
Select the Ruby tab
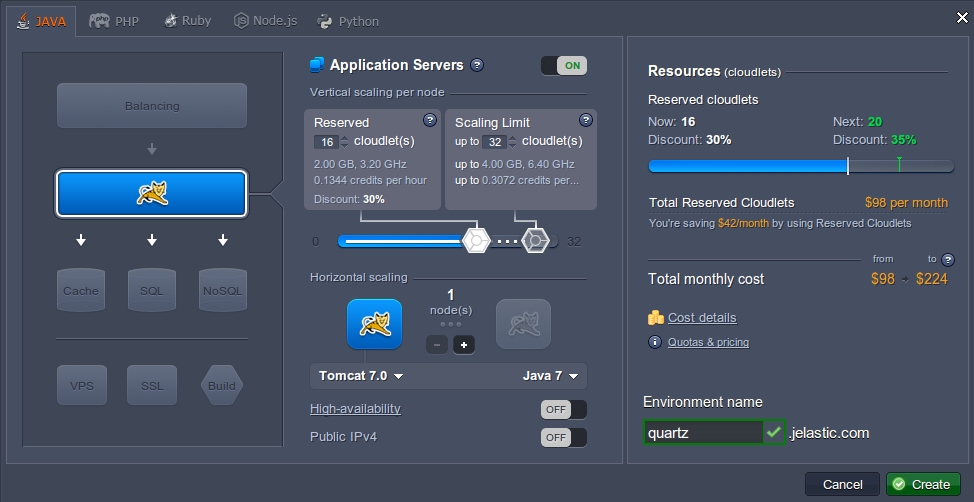(188, 21)
